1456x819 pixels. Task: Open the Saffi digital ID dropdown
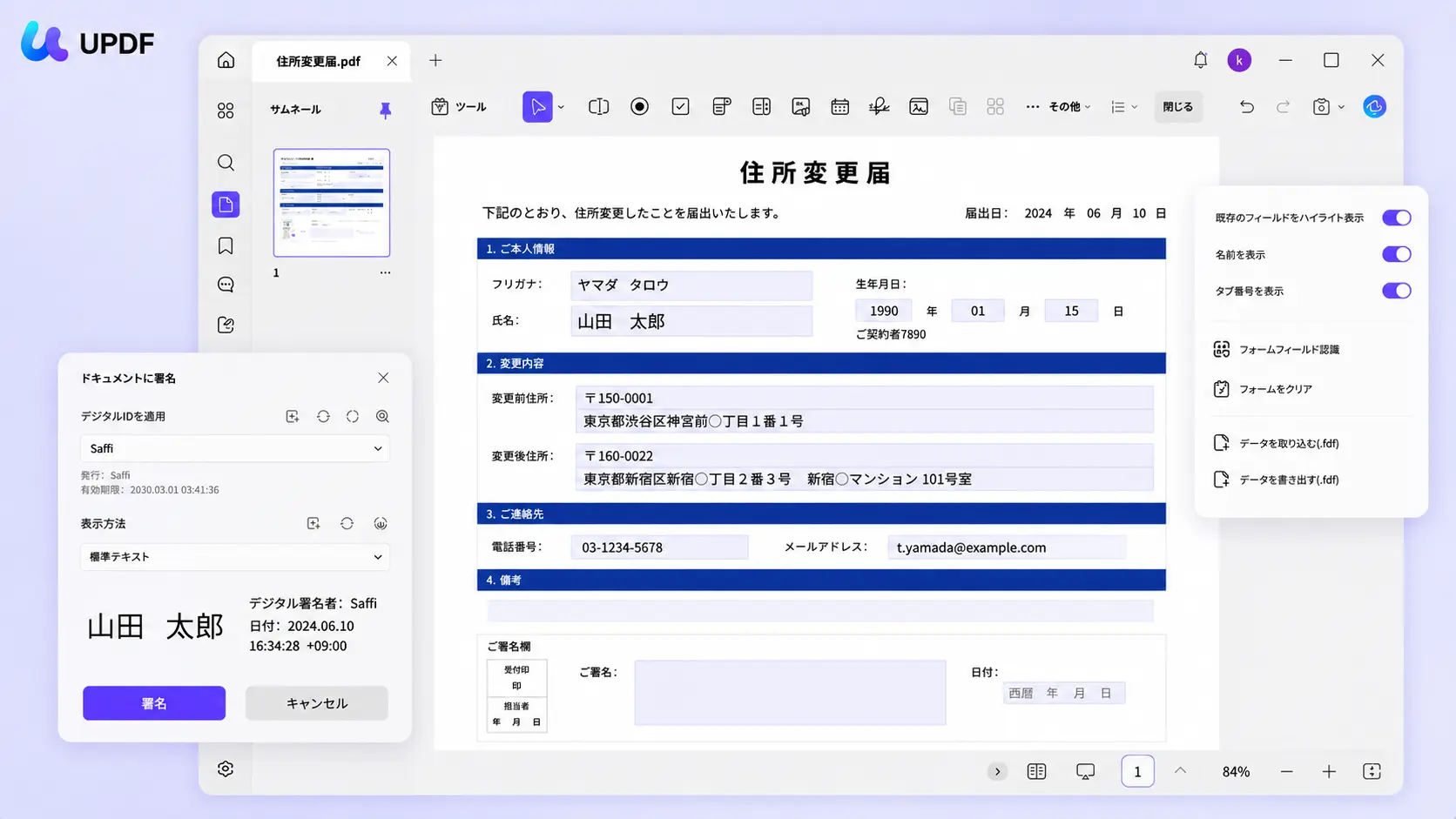coord(235,448)
